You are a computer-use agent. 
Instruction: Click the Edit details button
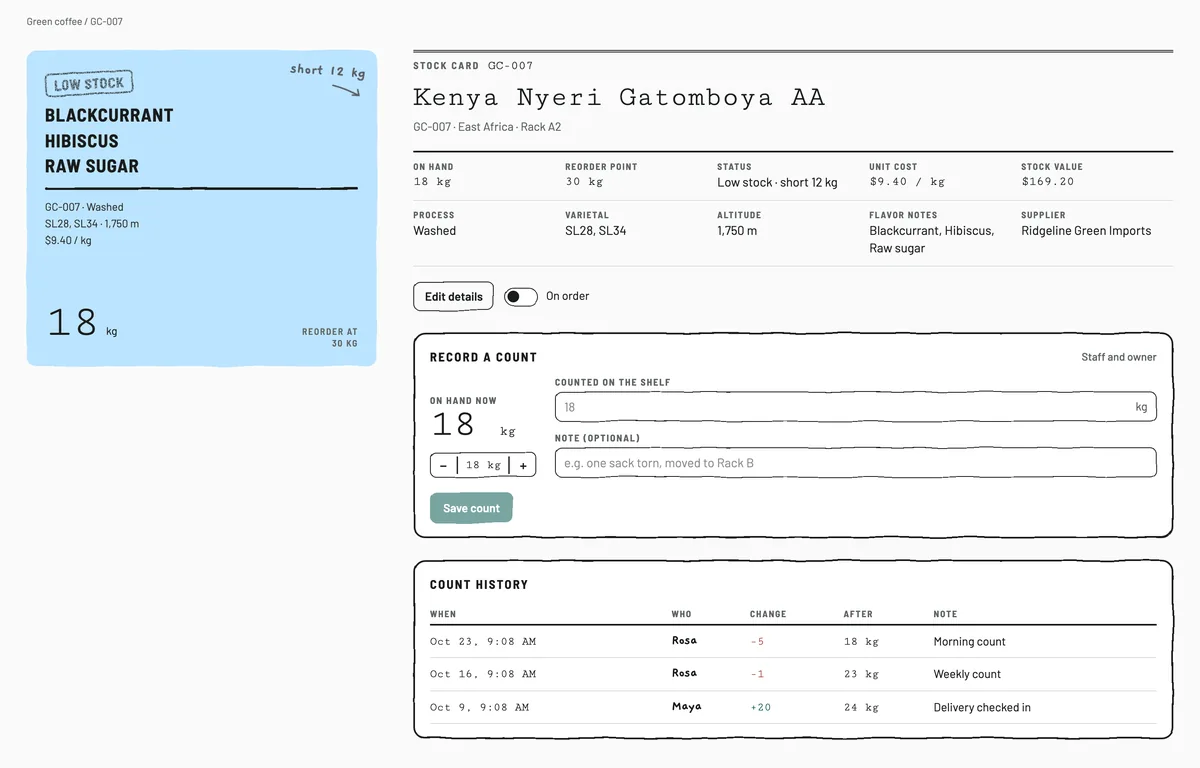click(x=453, y=296)
